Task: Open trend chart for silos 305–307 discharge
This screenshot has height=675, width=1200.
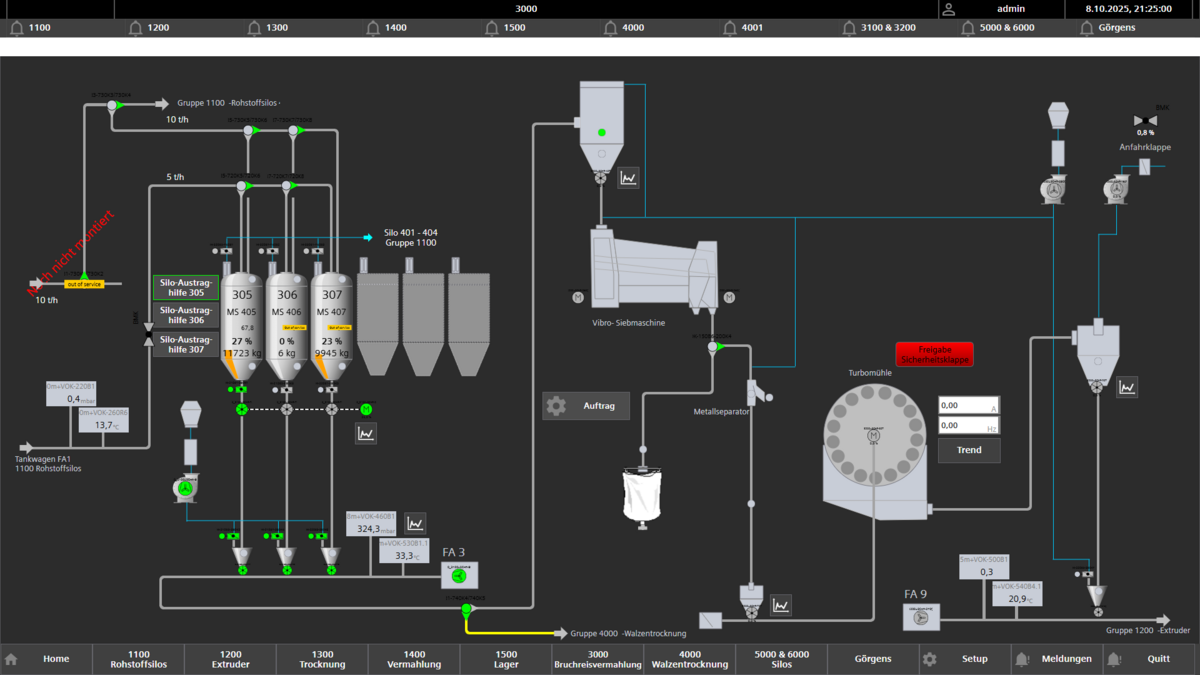Action: click(x=366, y=433)
